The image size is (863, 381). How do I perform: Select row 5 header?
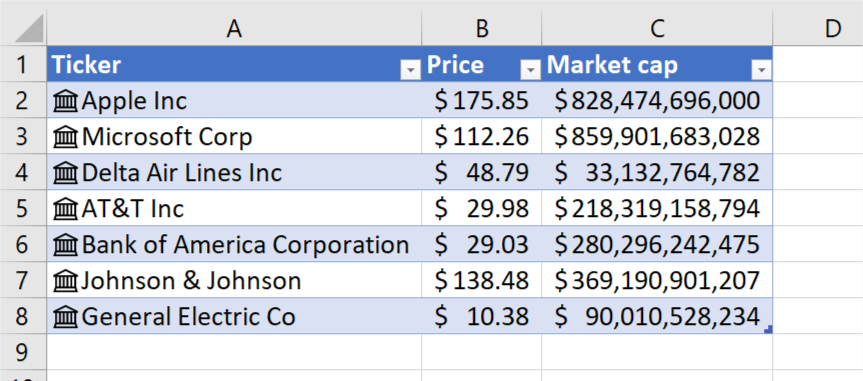tap(22, 209)
